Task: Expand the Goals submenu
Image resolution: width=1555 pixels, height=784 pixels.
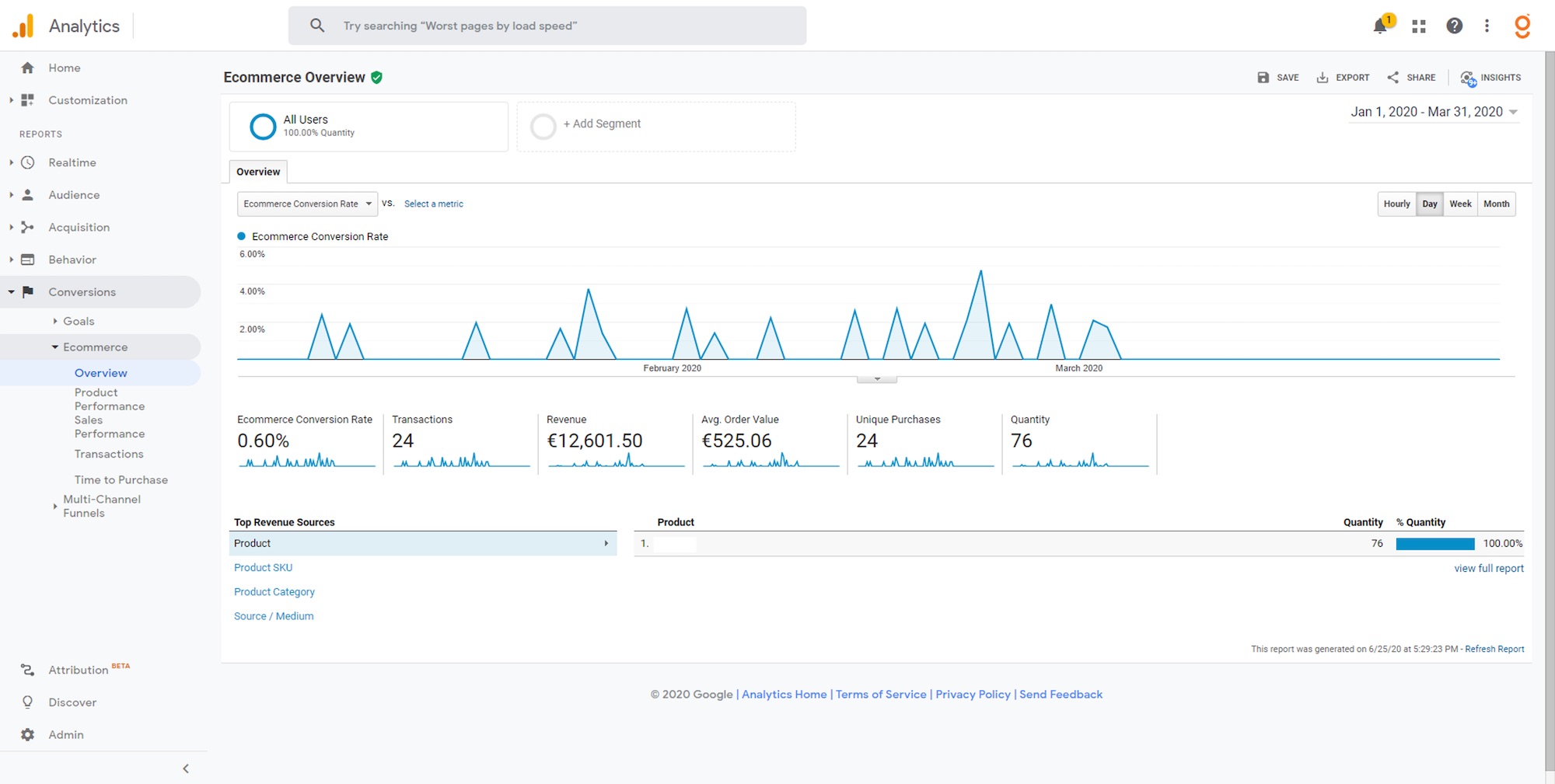Action: pyautogui.click(x=55, y=321)
